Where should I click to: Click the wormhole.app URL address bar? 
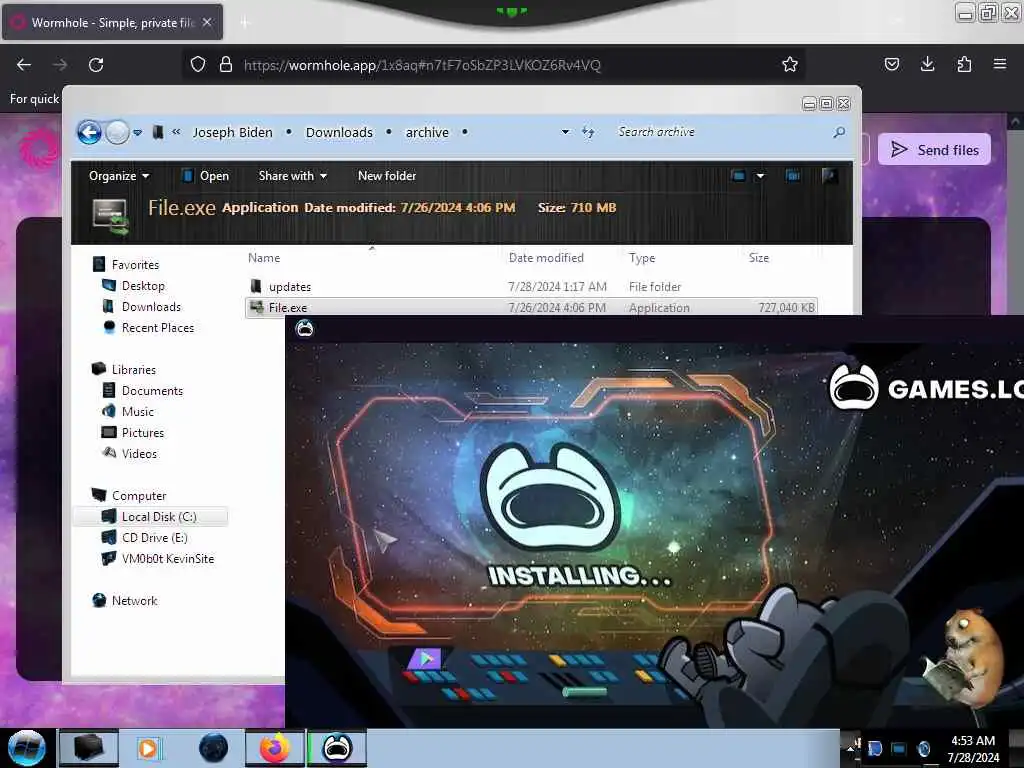493,65
